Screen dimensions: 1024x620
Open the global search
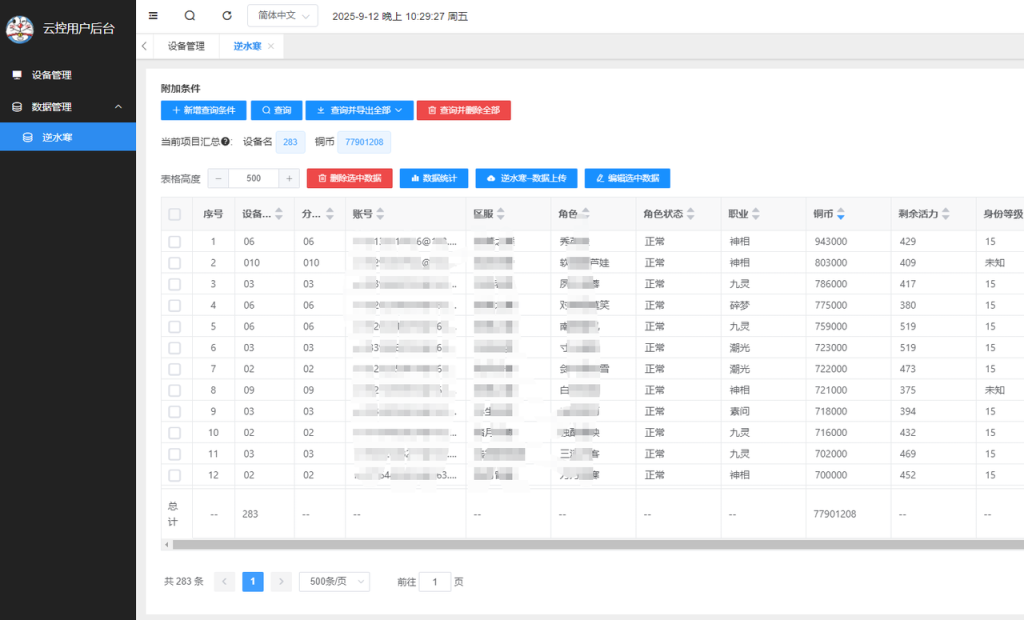(x=189, y=15)
